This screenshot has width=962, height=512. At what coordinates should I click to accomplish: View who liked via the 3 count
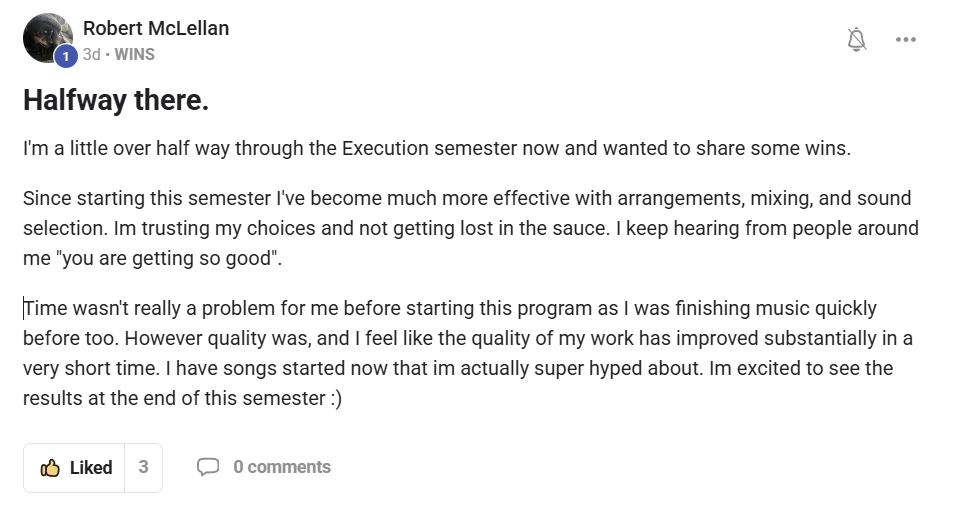click(143, 467)
